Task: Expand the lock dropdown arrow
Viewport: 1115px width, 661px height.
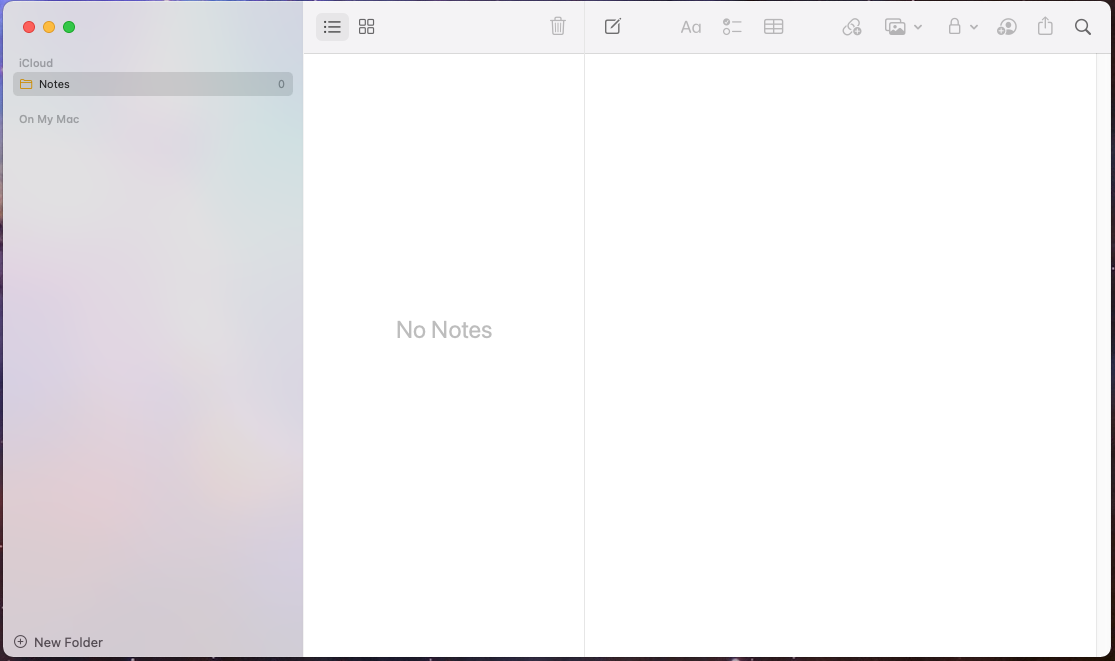Action: [x=974, y=27]
